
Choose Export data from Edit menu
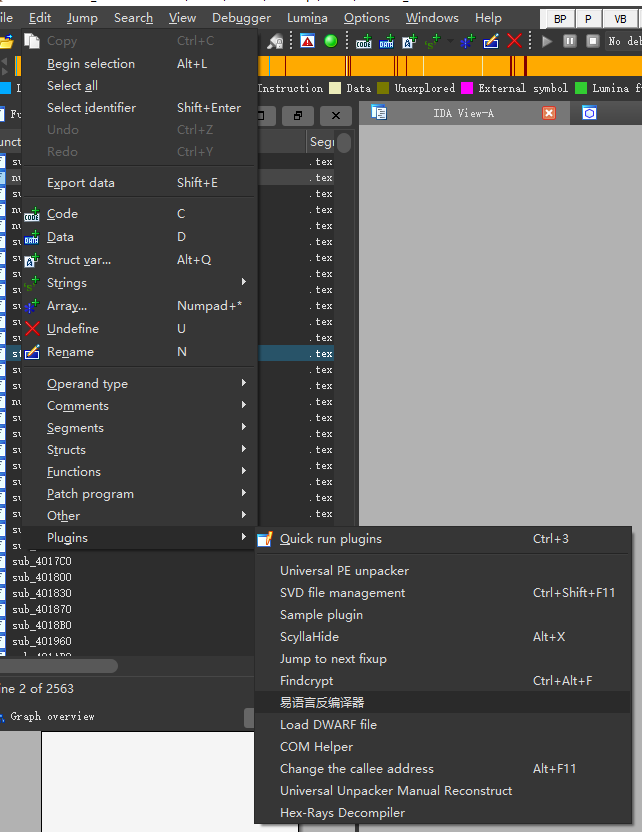pyautogui.click(x=81, y=183)
